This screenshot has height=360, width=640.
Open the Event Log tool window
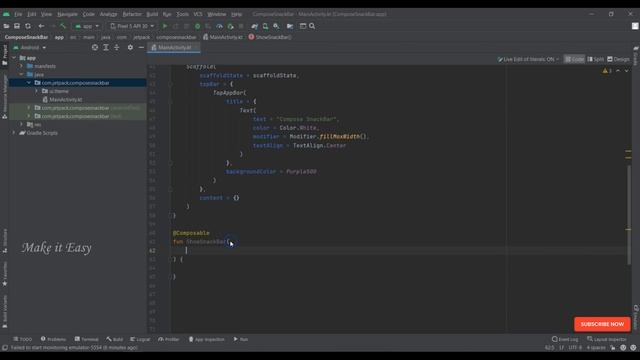click(x=565, y=339)
